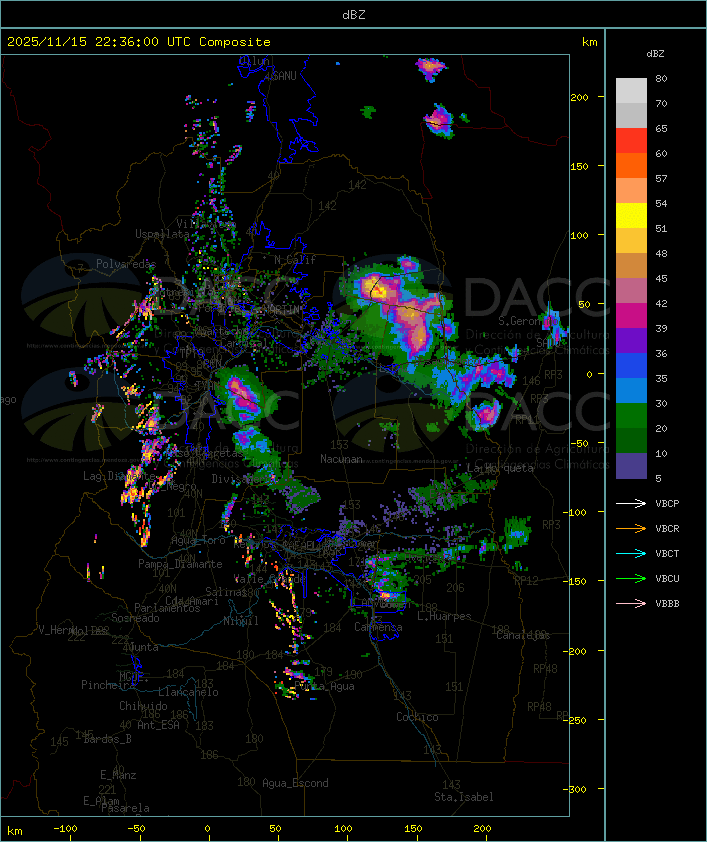Choose the royal blue 36-35 dBZ swatch

pyautogui.click(x=631, y=366)
